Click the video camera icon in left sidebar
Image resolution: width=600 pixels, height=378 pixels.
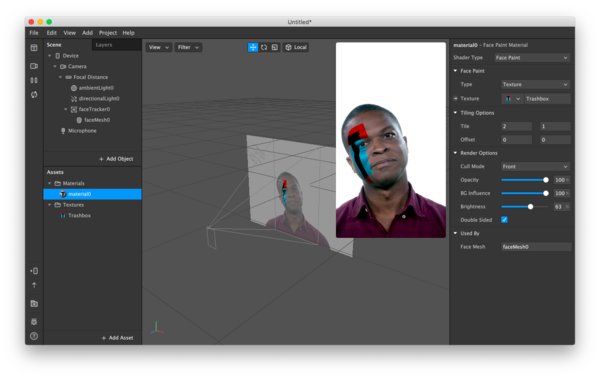[x=34, y=66]
